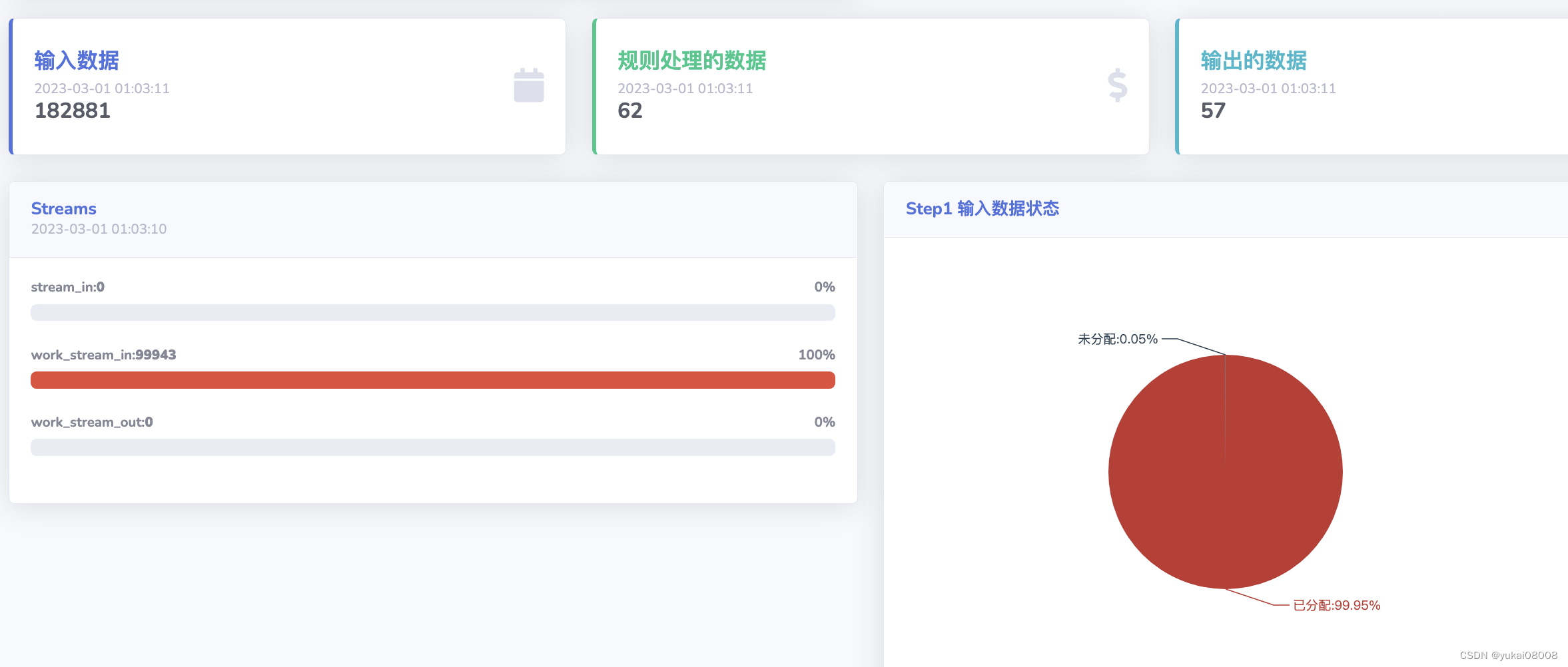Click the red work_stream_in progress bar
This screenshot has height=667, width=1568.
(433, 380)
